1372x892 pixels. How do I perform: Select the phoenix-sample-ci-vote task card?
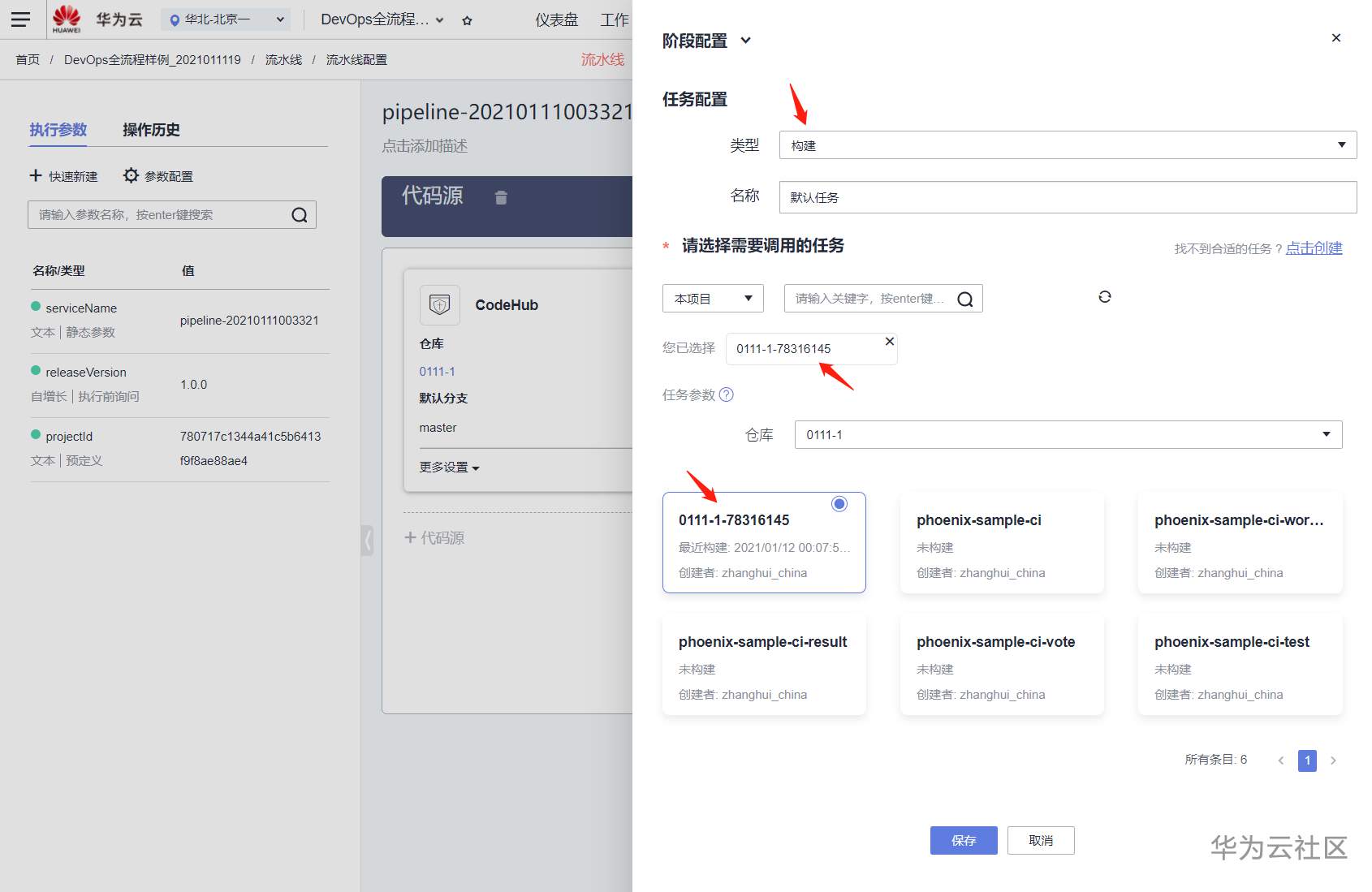(x=1002, y=665)
